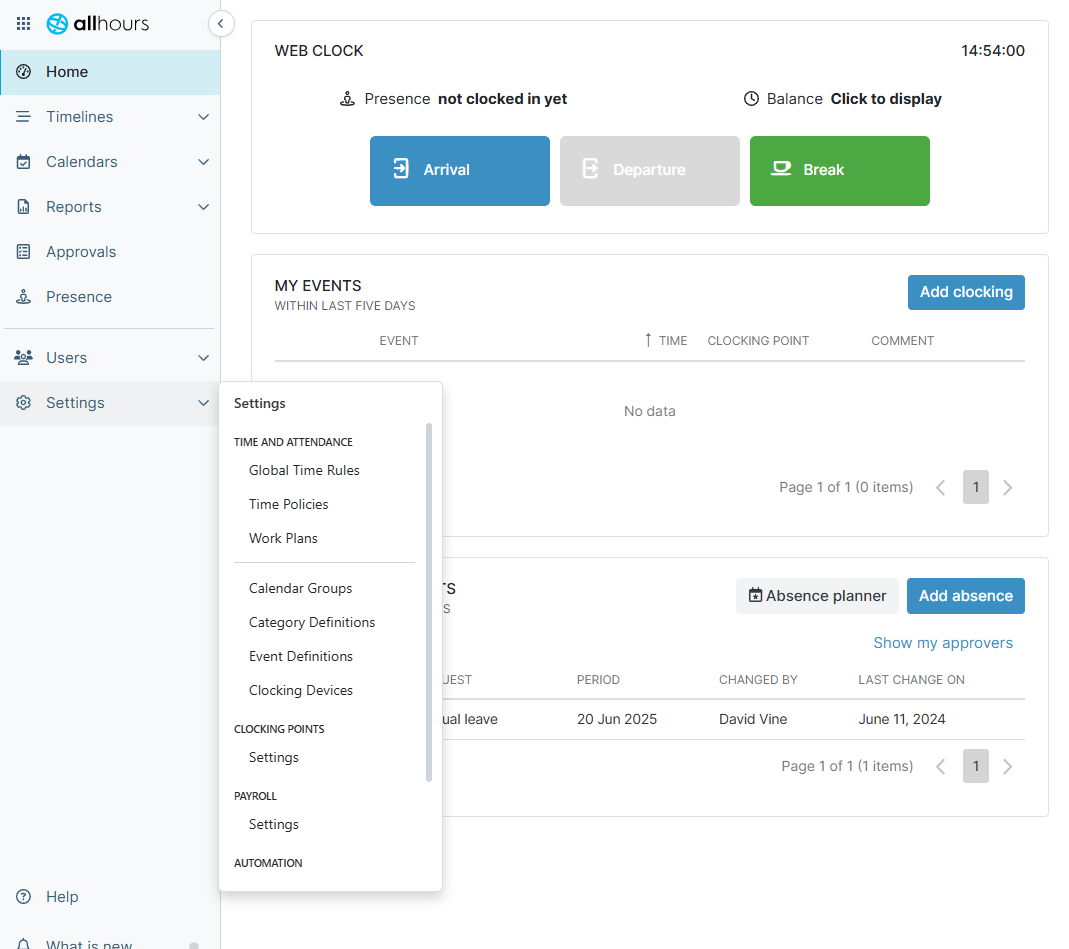Expand the Timelines menu chevron
This screenshot has width=1069, height=949.
tap(203, 117)
